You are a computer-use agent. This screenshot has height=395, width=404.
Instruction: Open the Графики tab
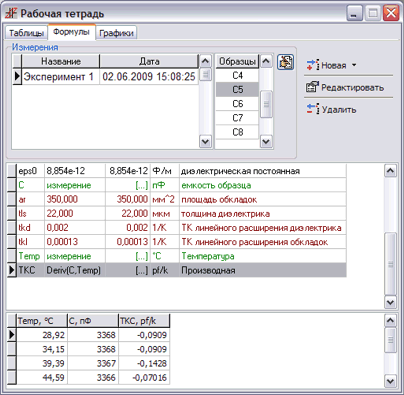(x=116, y=33)
